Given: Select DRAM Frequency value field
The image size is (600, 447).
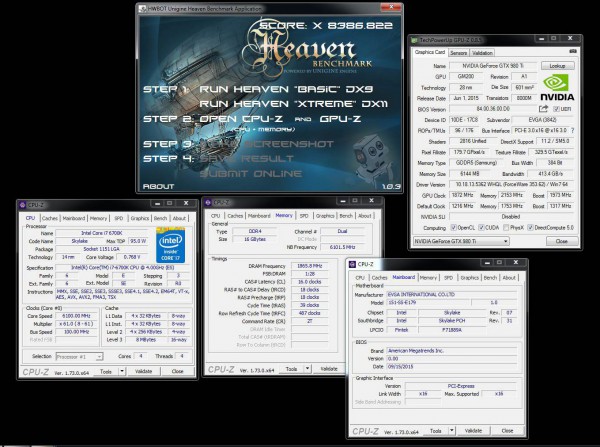Looking at the screenshot, I should [310, 266].
